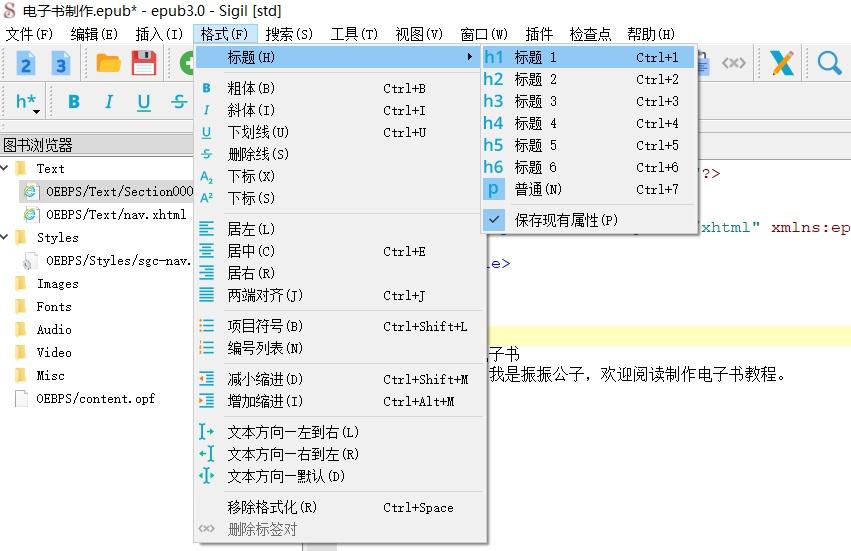
Task: Choose 减小缩进(D) entry
Action: pos(340,379)
